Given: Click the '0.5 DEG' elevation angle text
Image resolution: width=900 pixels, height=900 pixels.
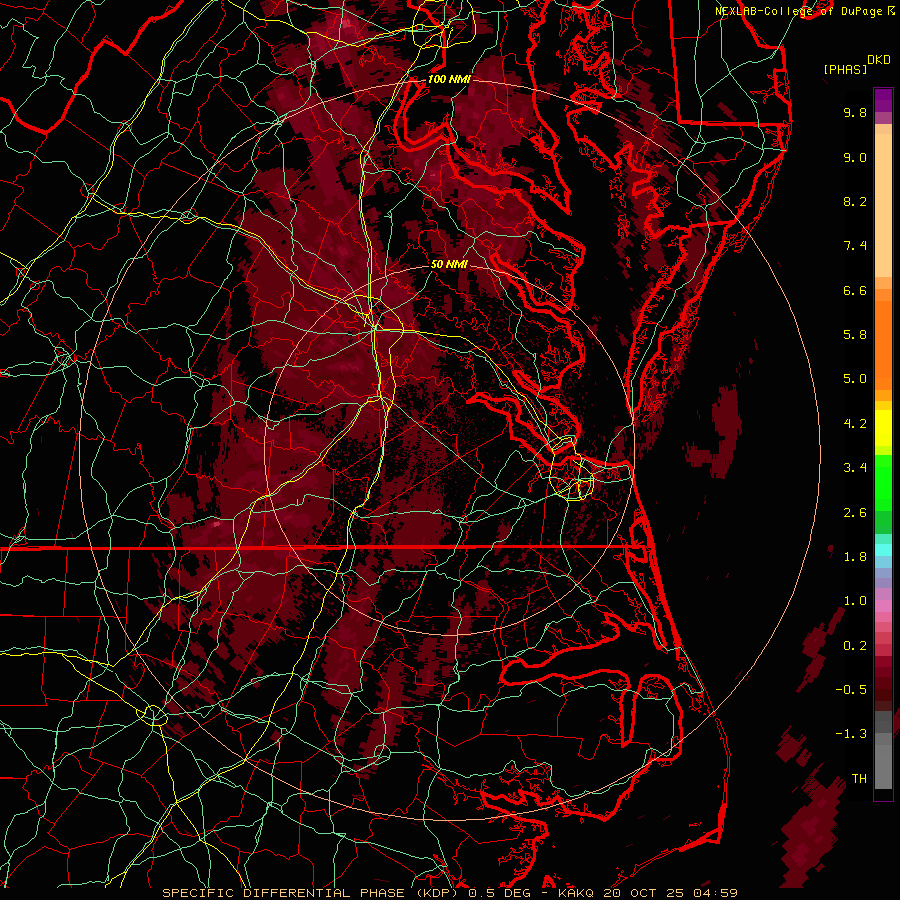Looking at the screenshot, I should [x=498, y=893].
